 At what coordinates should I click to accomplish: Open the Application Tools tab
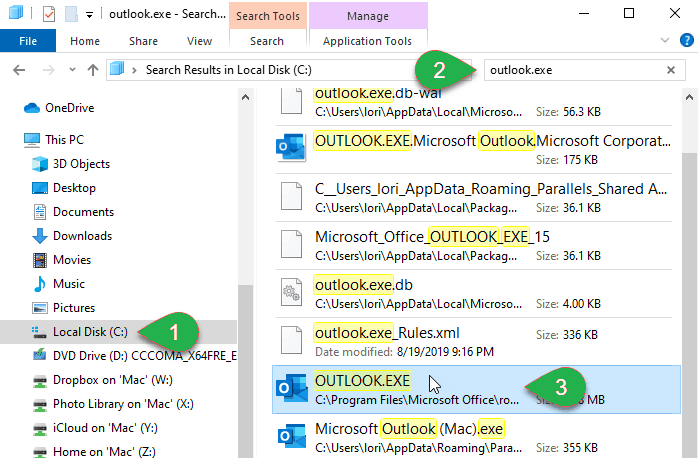[367, 41]
